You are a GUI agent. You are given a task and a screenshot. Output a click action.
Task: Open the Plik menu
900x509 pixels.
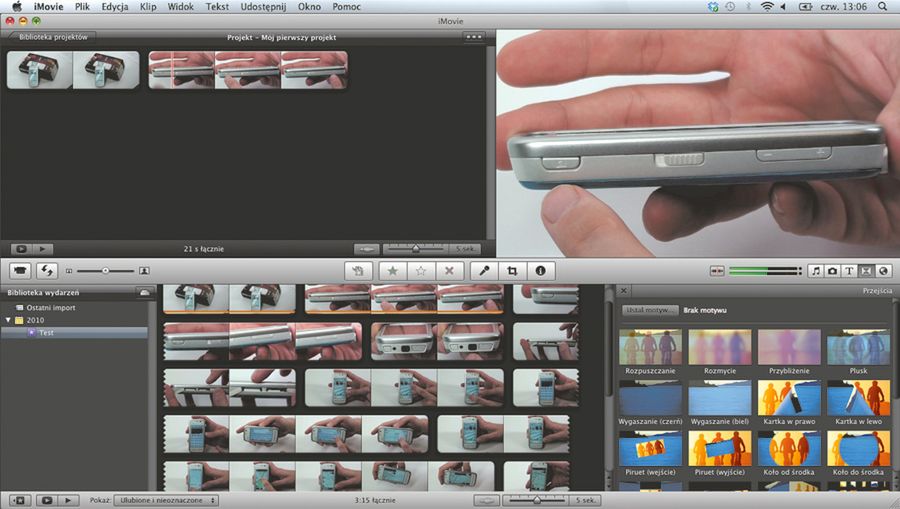[82, 7]
